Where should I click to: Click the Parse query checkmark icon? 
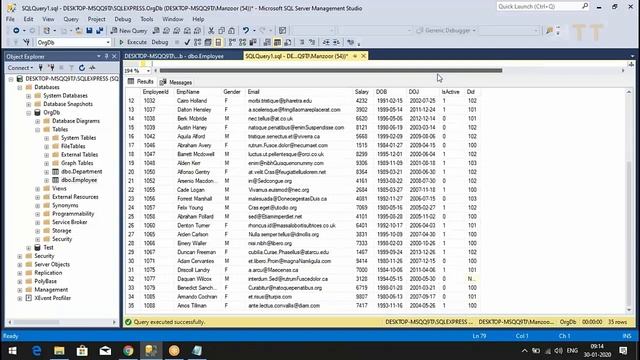coord(187,42)
